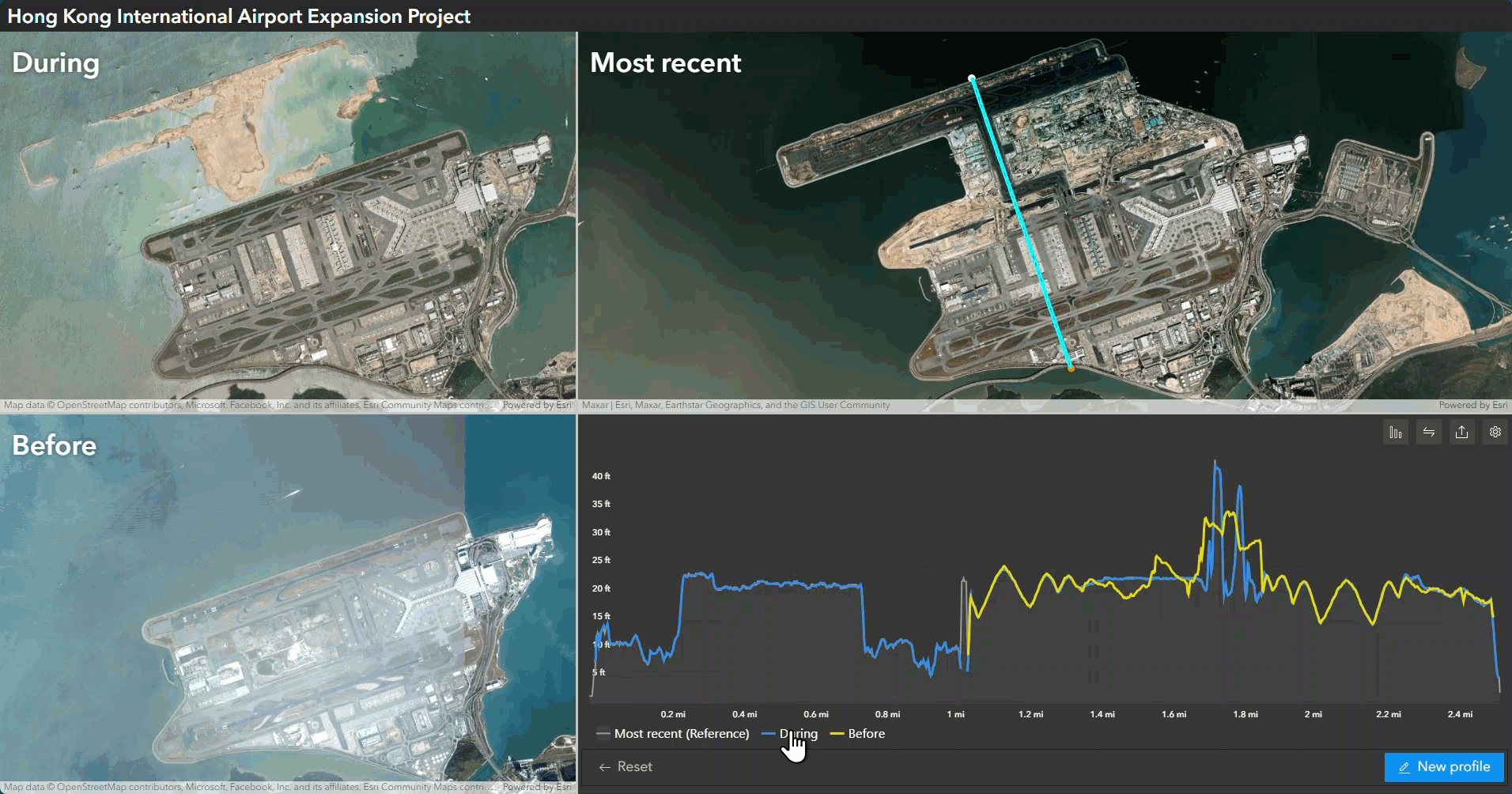Export the elevation profile using the share icon
Screen dimensions: 1512x794
click(1461, 432)
